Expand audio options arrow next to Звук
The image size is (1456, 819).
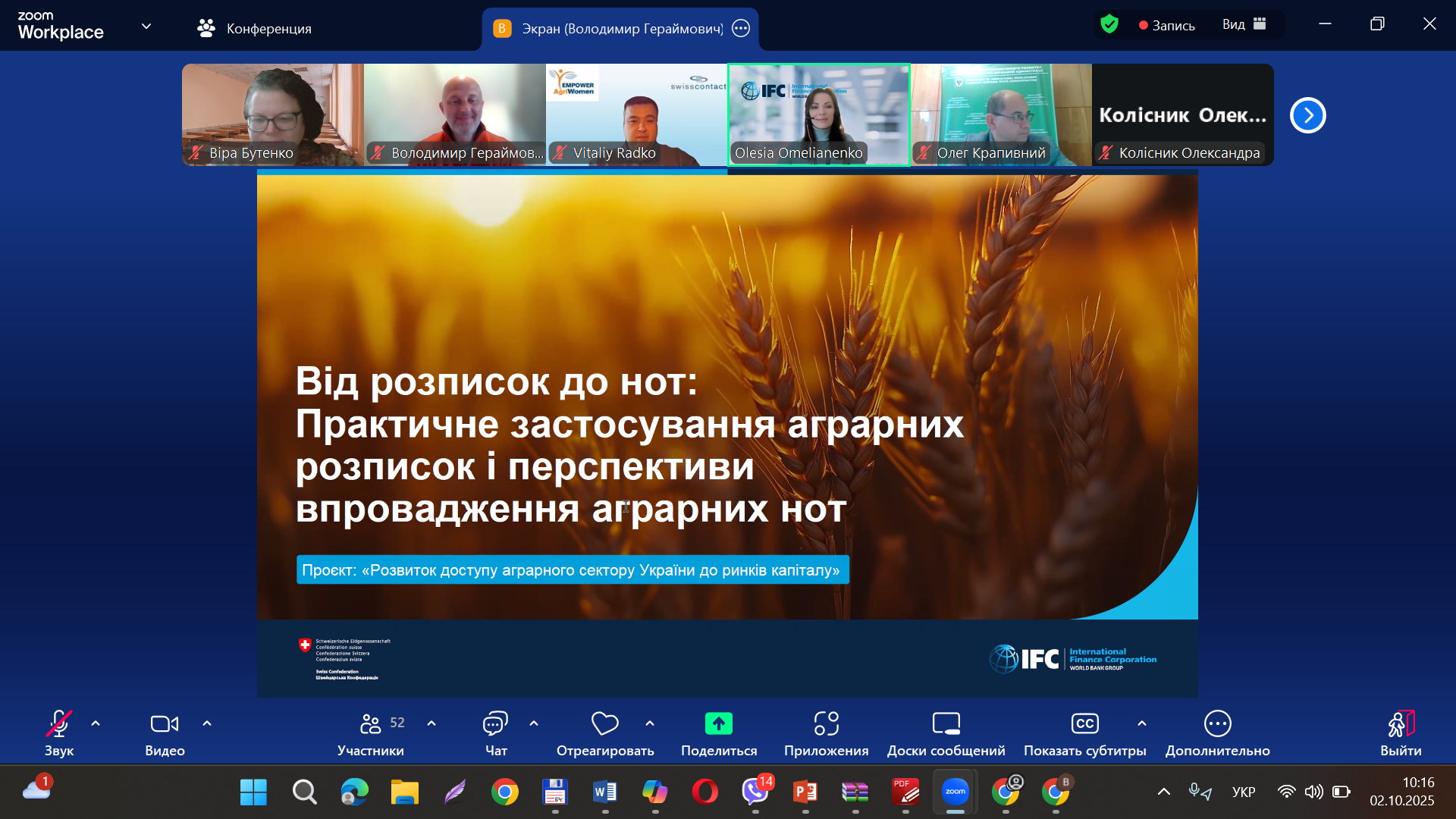tap(96, 723)
